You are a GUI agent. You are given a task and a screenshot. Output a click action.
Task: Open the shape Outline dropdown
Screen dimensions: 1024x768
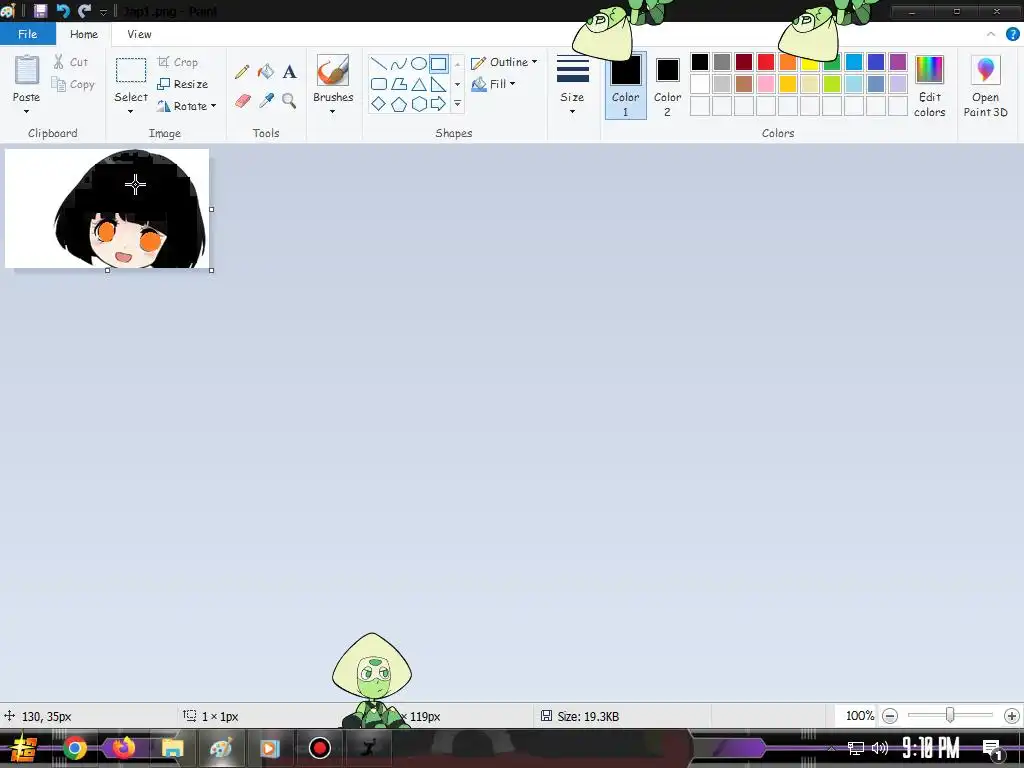[504, 62]
